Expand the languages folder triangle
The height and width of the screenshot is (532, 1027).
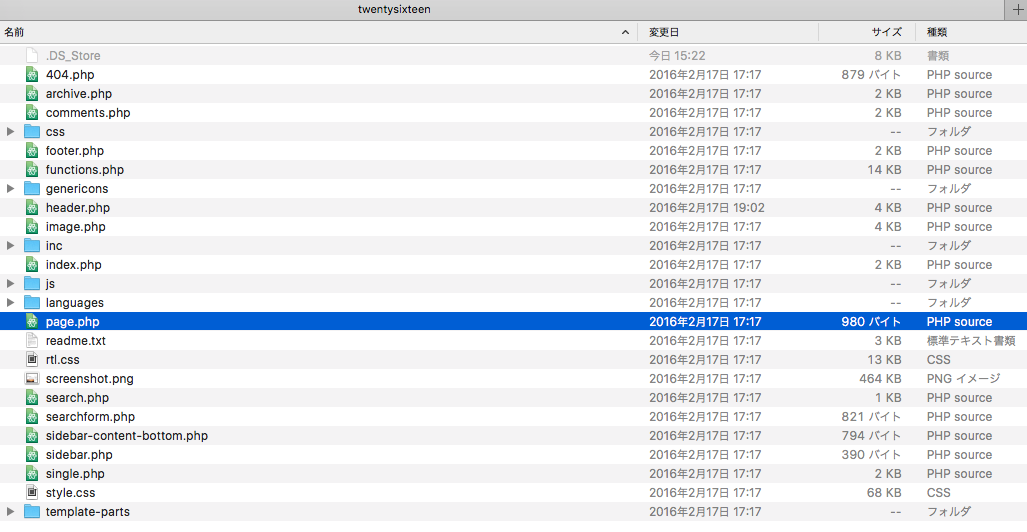pyautogui.click(x=11, y=303)
